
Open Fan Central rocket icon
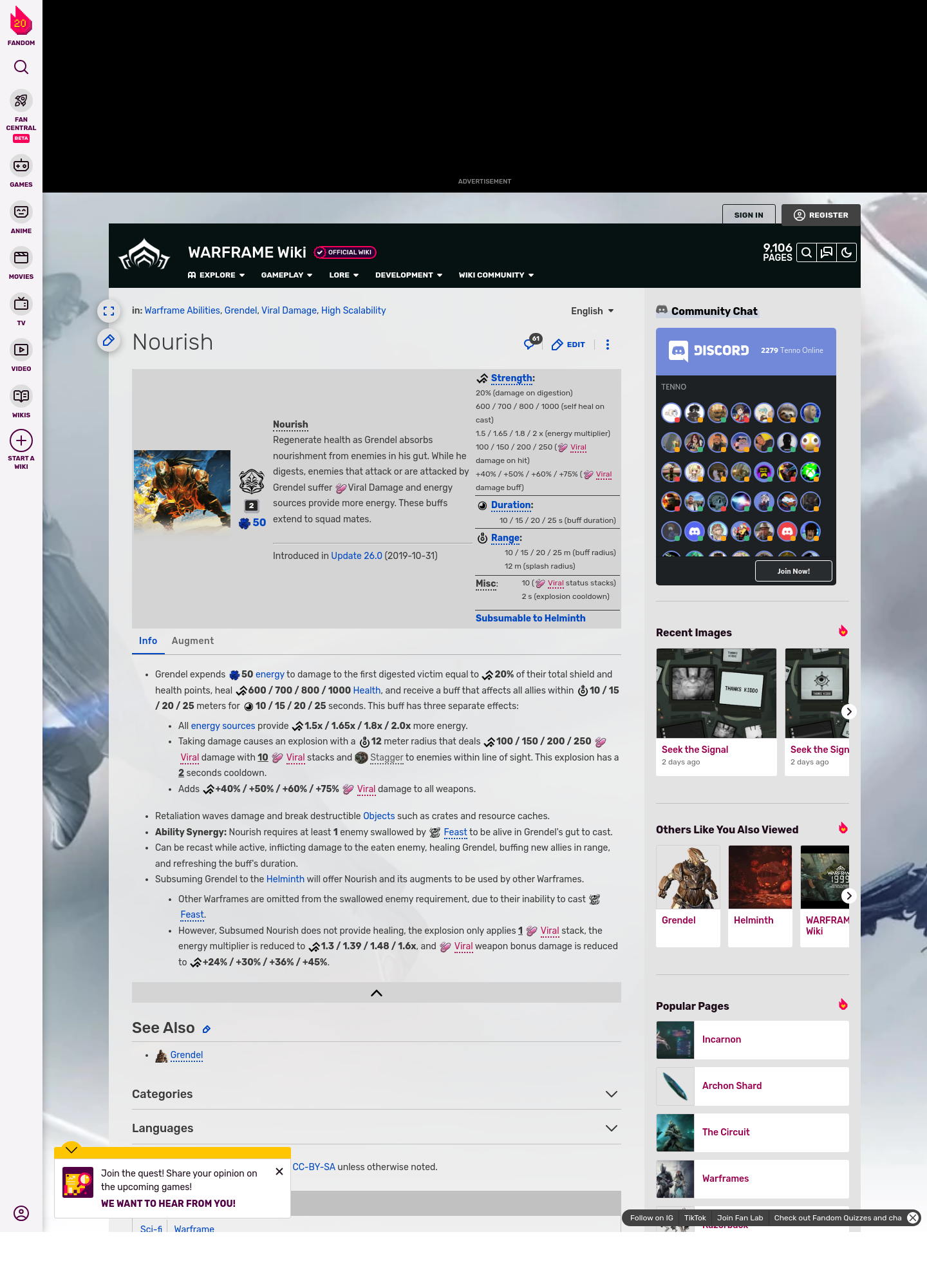(21, 100)
